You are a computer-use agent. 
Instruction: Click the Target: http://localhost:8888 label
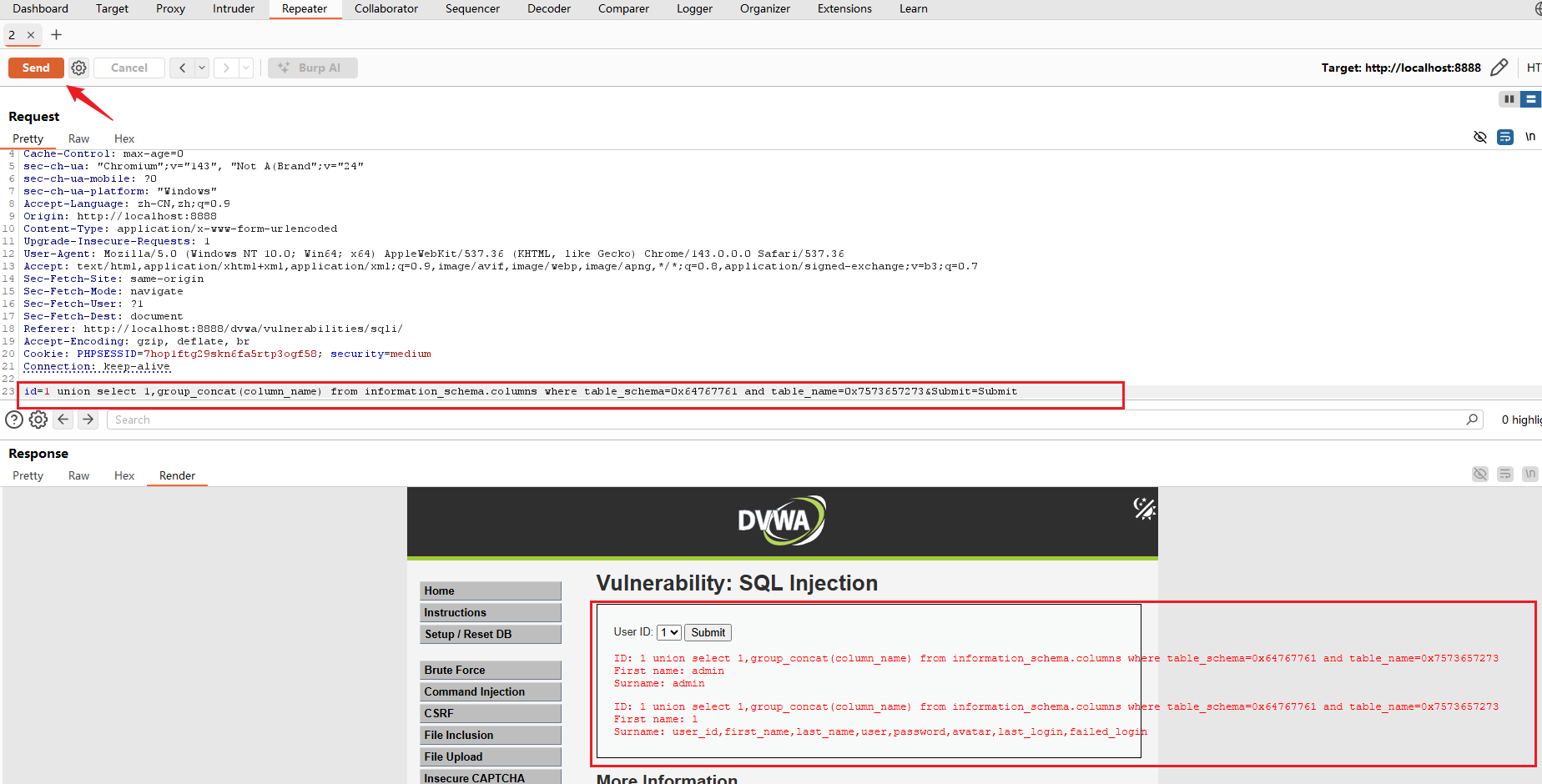(x=1401, y=68)
